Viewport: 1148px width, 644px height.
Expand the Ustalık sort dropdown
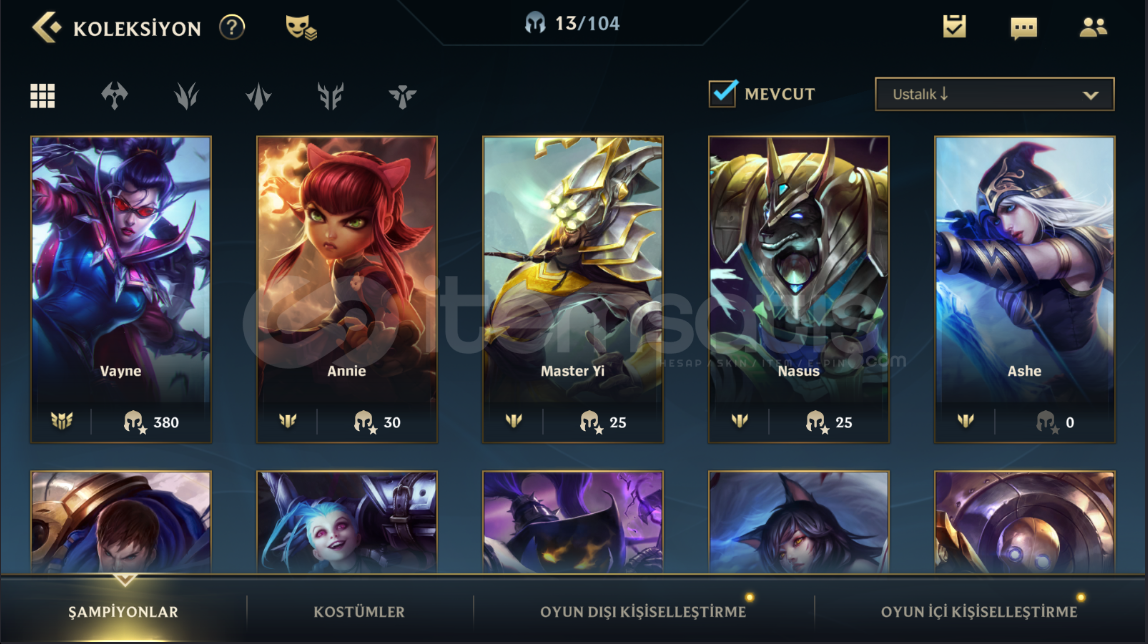click(x=994, y=94)
